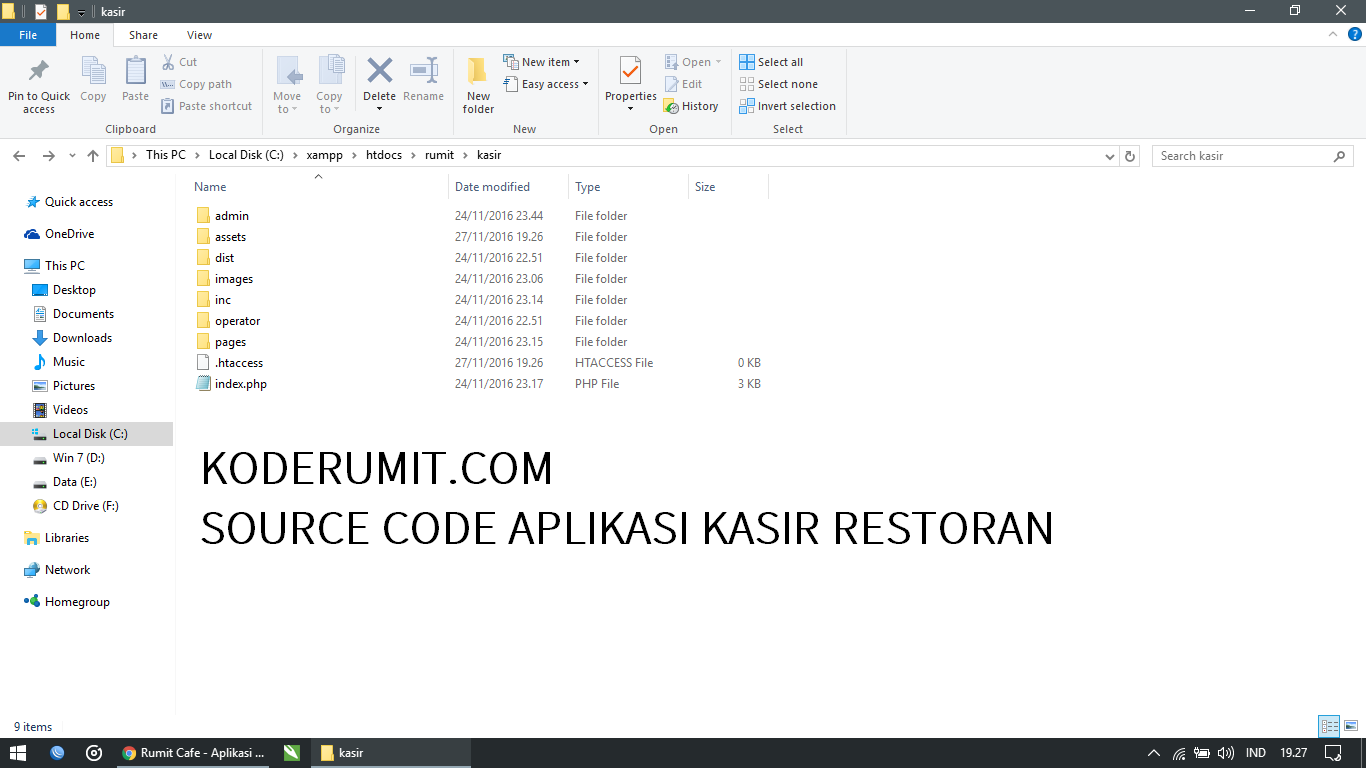Open the New item dropdown
Viewport: 1366px width, 768px height.
544,61
